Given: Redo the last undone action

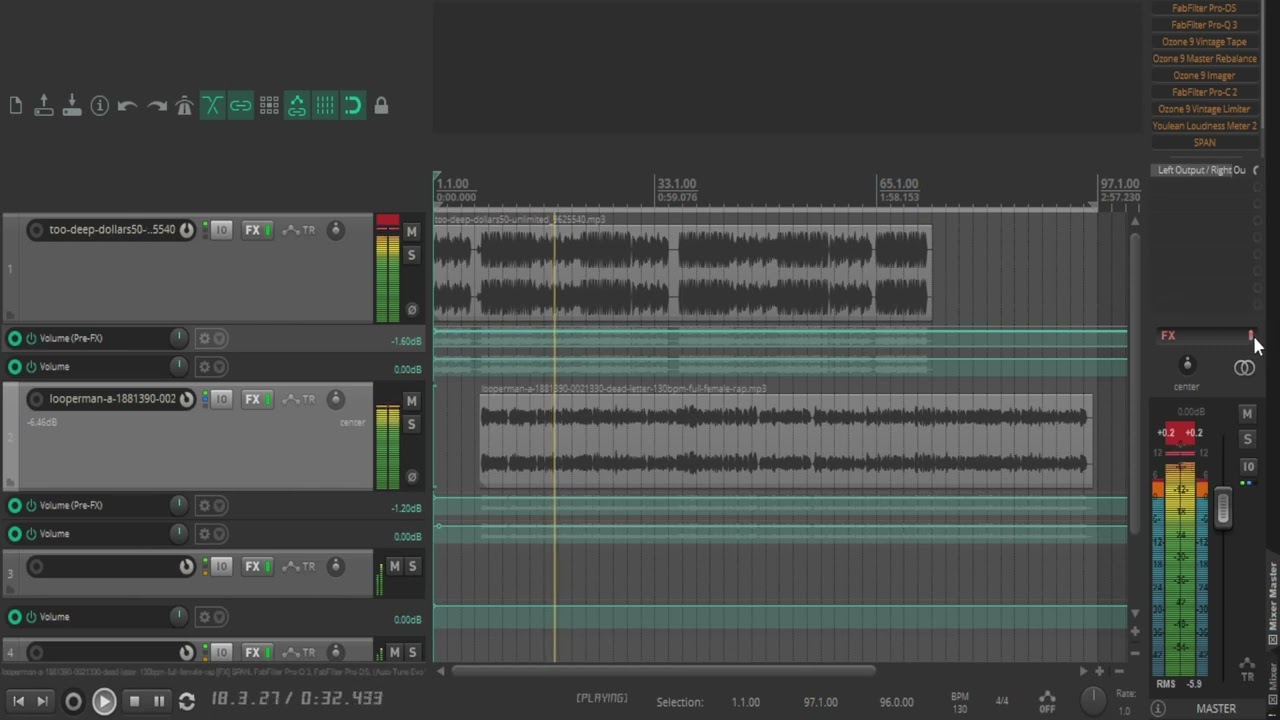Looking at the screenshot, I should pos(156,105).
